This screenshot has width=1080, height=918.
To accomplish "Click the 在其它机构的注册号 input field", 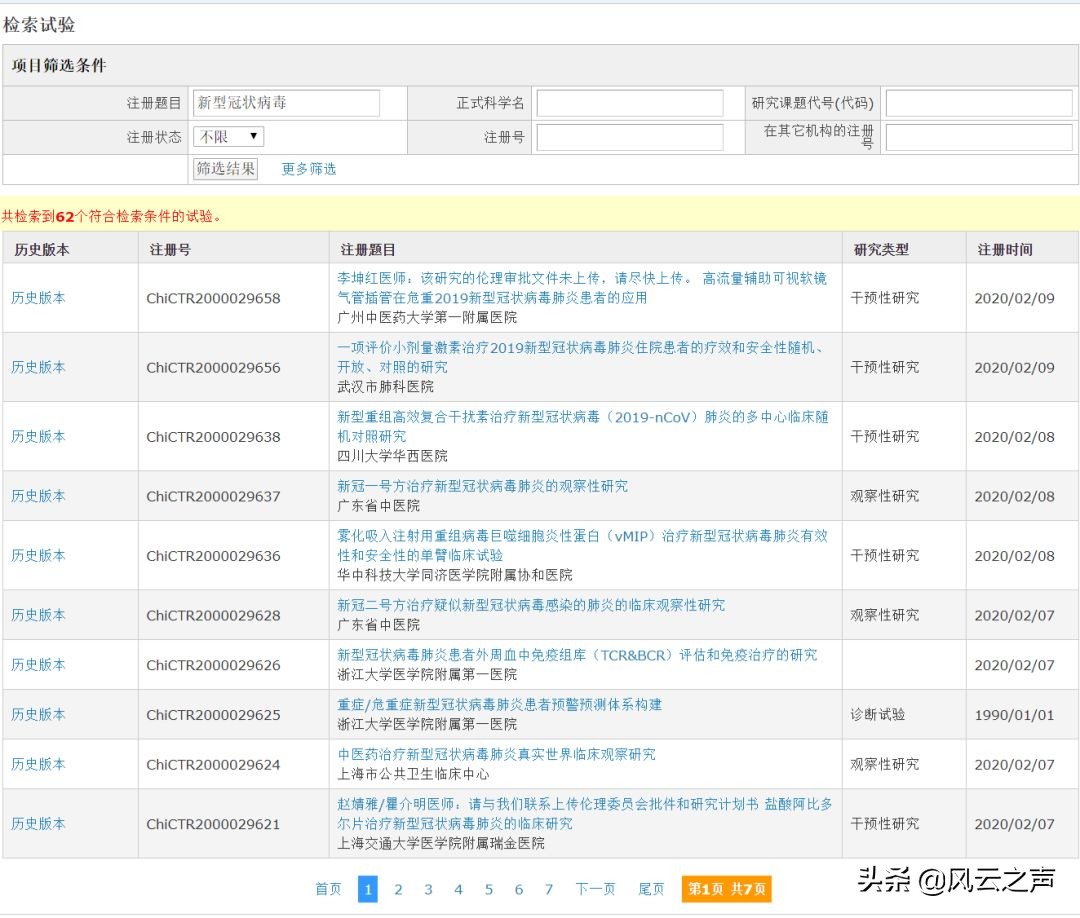I will point(977,139).
